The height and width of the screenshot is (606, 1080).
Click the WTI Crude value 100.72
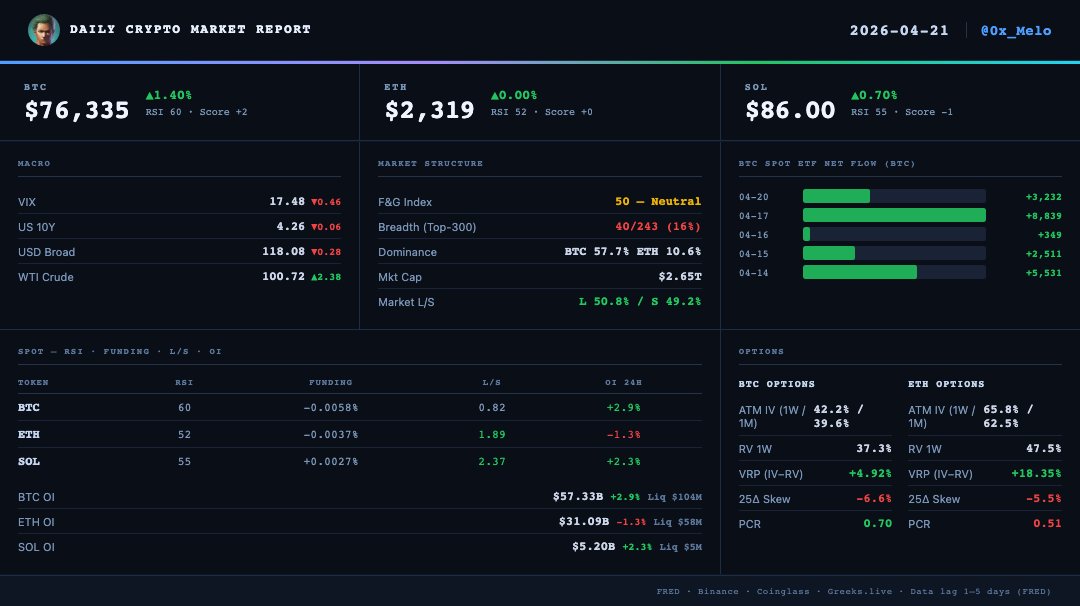tap(284, 276)
